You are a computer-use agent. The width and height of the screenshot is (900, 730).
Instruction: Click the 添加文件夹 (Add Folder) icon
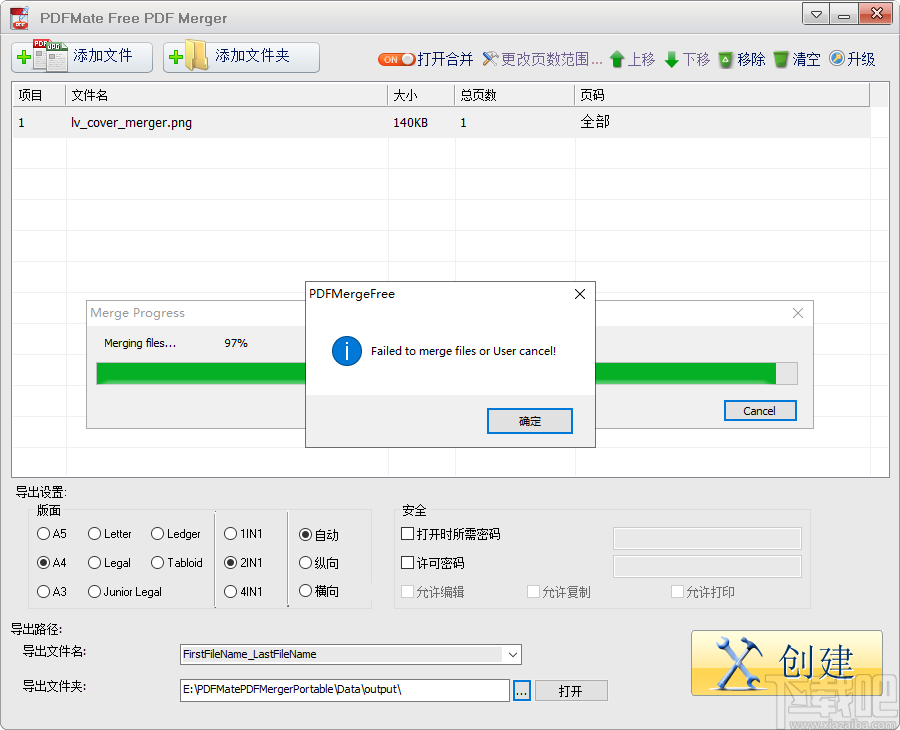[190, 56]
